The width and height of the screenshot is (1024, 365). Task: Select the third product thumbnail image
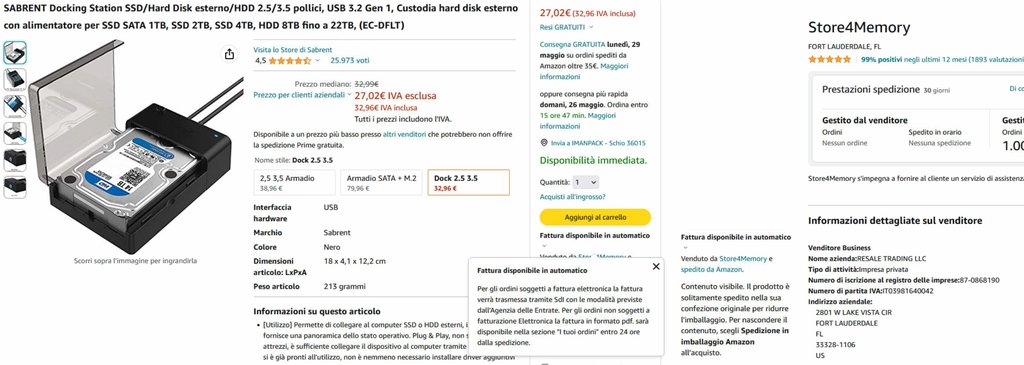coord(15,106)
